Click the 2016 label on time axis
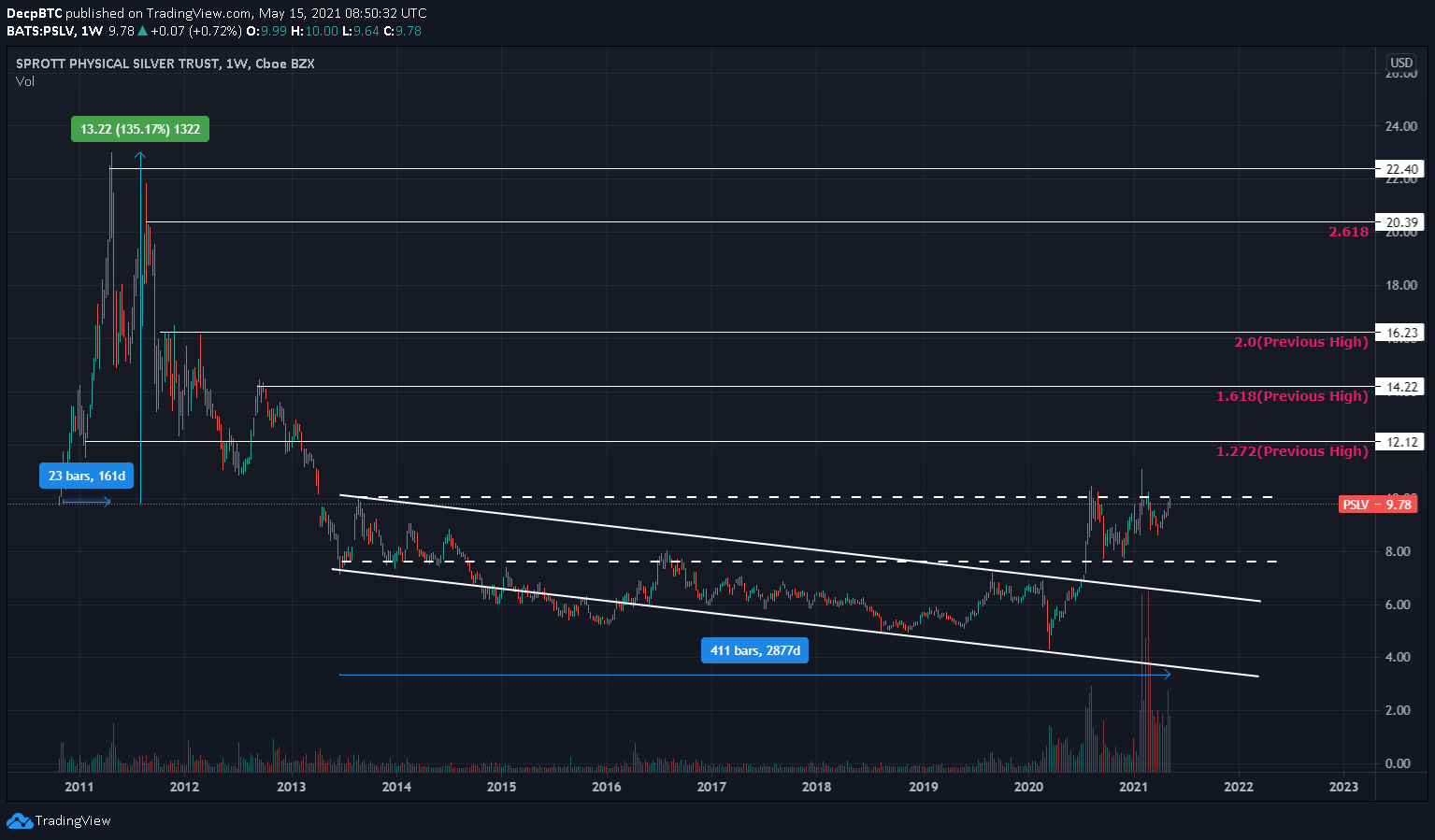The height and width of the screenshot is (840, 1435). [x=607, y=787]
